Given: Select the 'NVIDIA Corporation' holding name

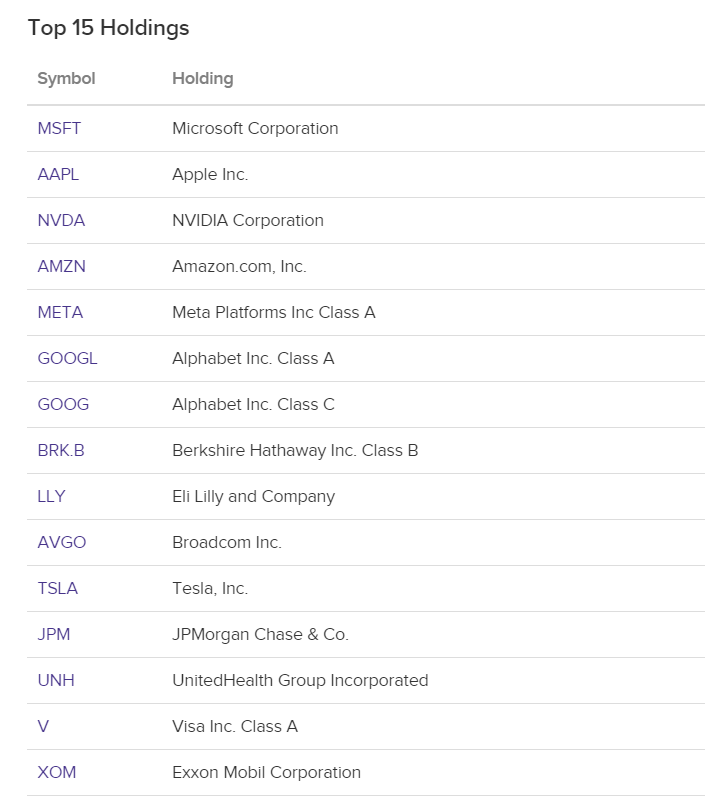Looking at the screenshot, I should pos(248,220).
